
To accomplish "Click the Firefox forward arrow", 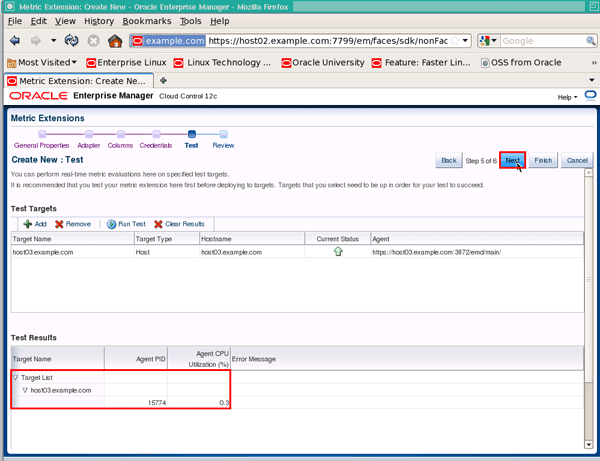I will tap(35, 41).
